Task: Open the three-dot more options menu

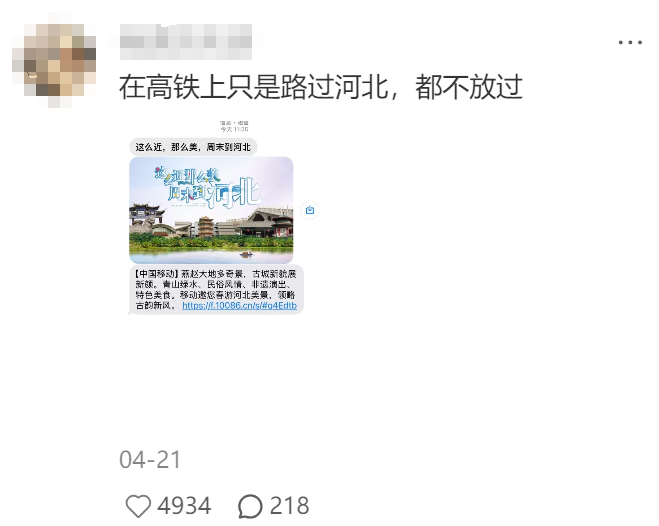Action: point(630,42)
